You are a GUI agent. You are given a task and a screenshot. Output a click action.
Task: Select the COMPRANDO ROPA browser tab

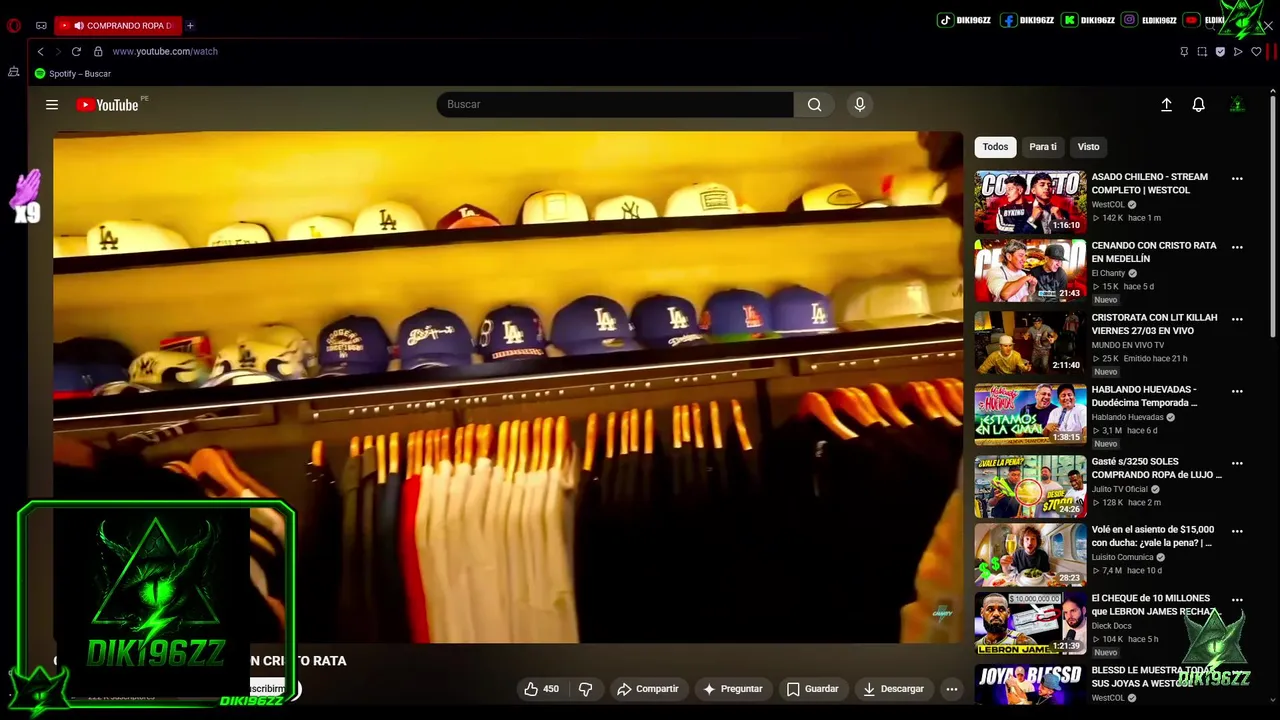(x=118, y=25)
